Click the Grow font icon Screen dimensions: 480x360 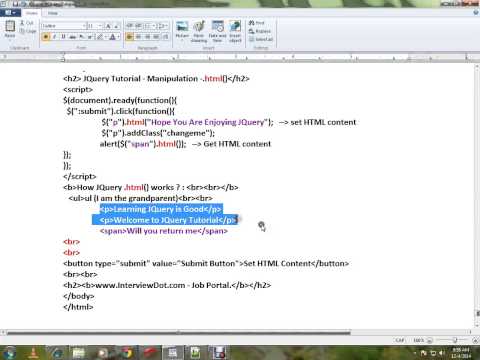(108, 26)
